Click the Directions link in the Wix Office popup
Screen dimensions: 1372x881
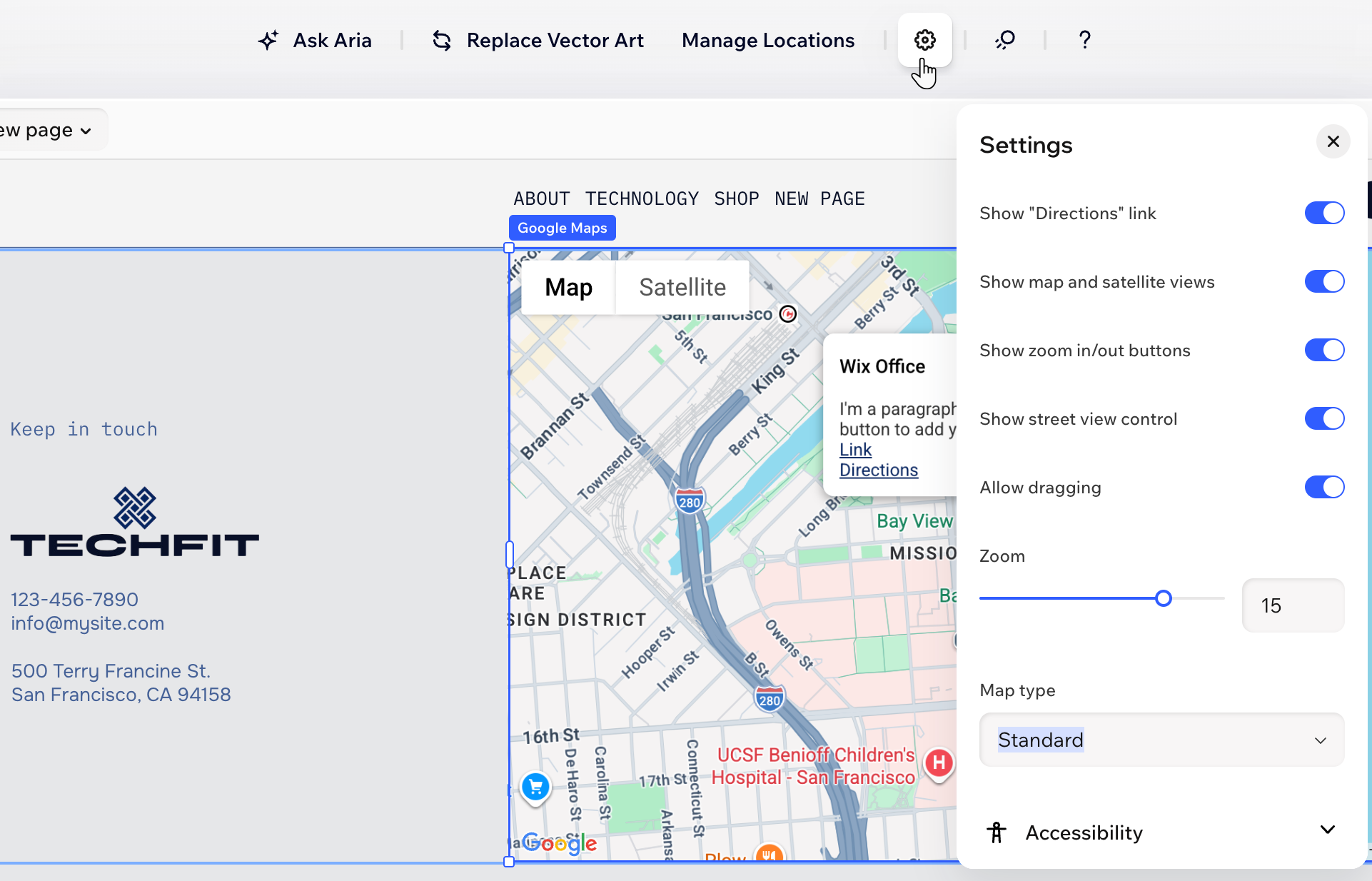coord(878,470)
